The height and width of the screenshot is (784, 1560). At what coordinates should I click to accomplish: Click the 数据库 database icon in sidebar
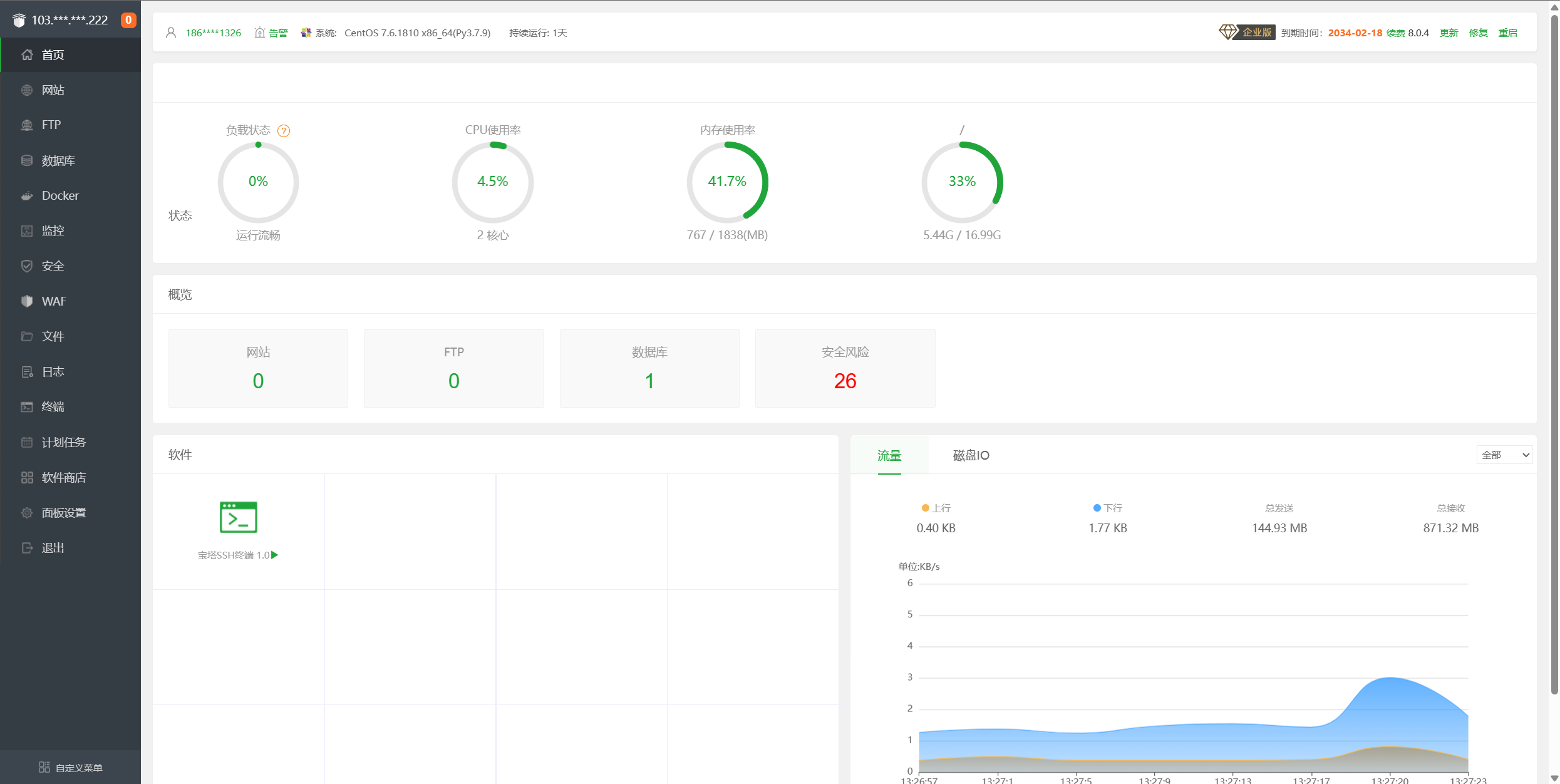[x=27, y=161]
